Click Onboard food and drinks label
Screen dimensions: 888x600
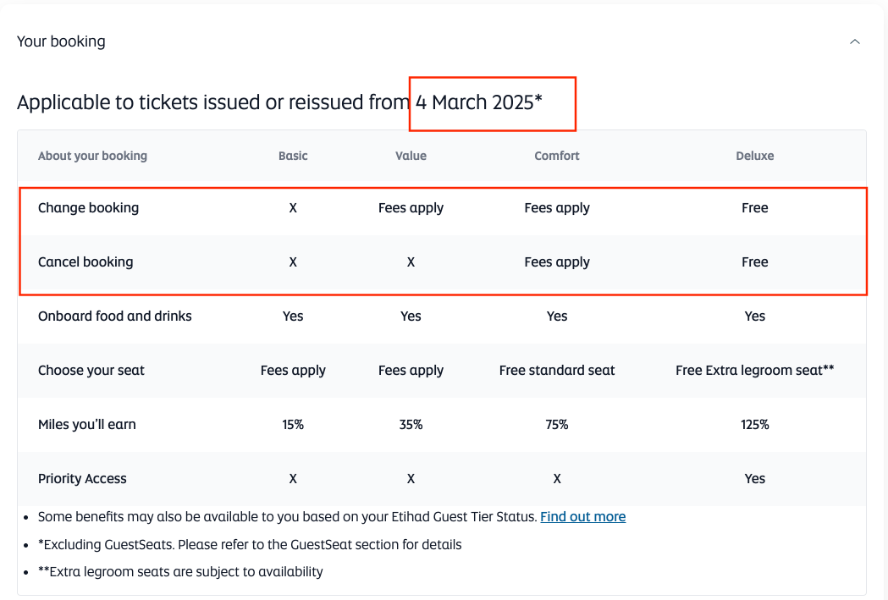[x=115, y=316]
